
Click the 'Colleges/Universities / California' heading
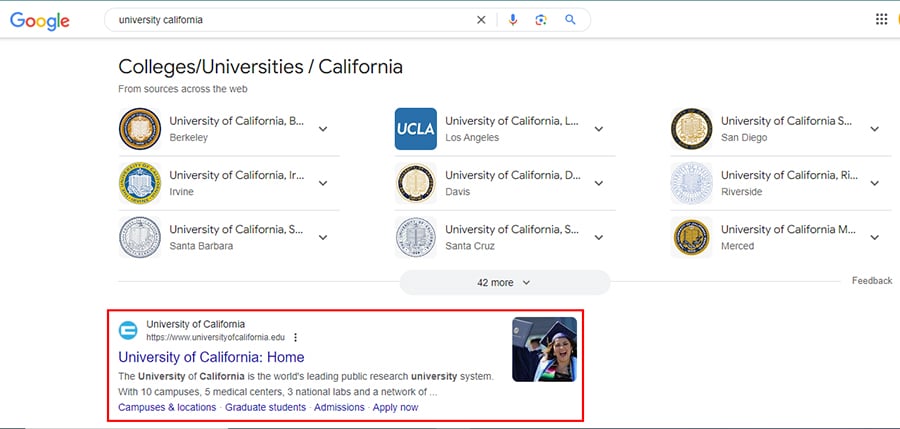(x=260, y=67)
